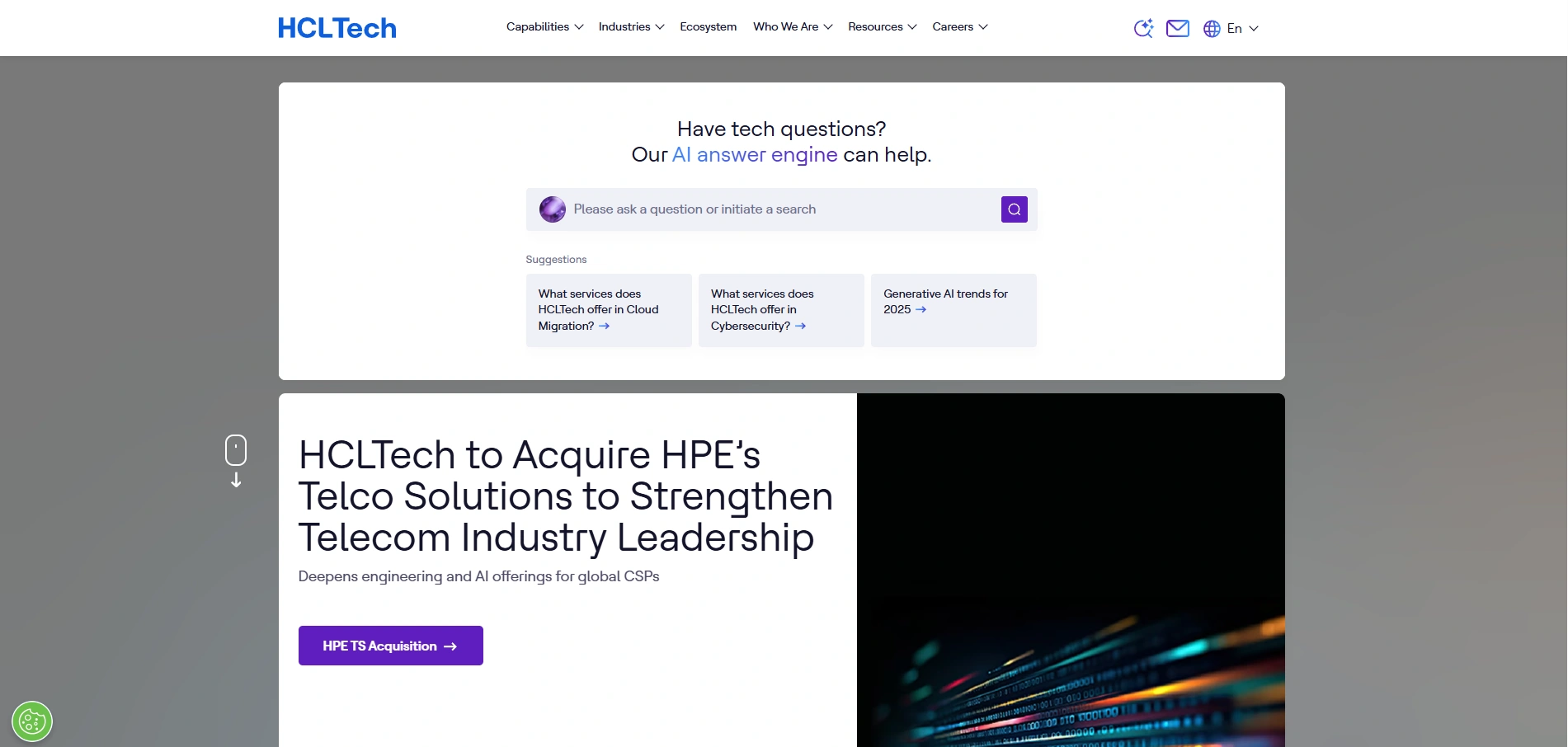Expand the Industries menu
The image size is (1568, 747).
[631, 27]
